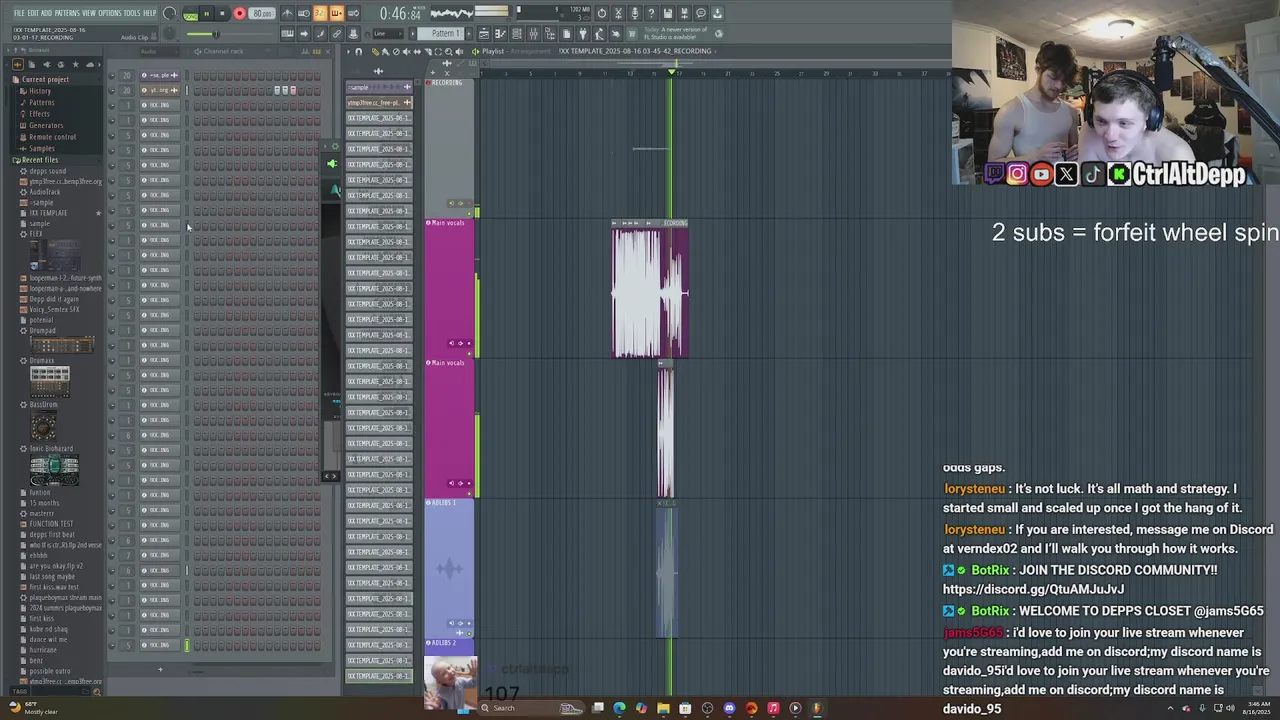Open the Mixer view from toolbar
Screen dimensions: 1280x720
point(533,34)
